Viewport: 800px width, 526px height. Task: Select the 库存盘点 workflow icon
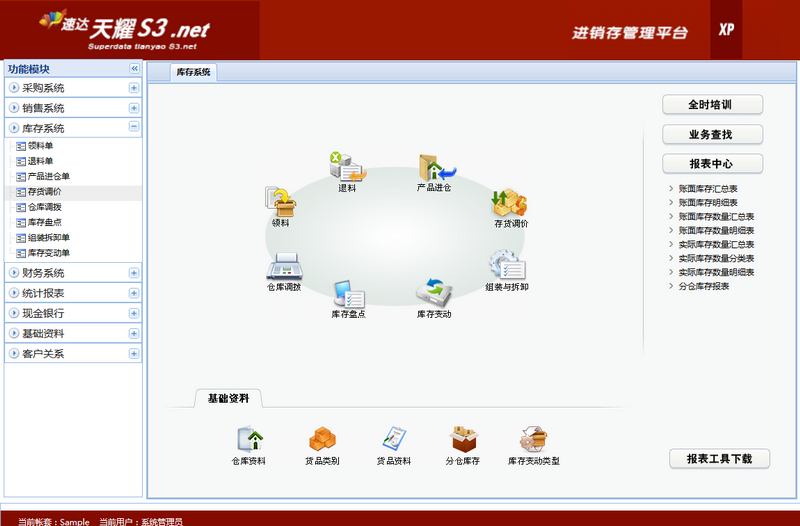coord(348,295)
